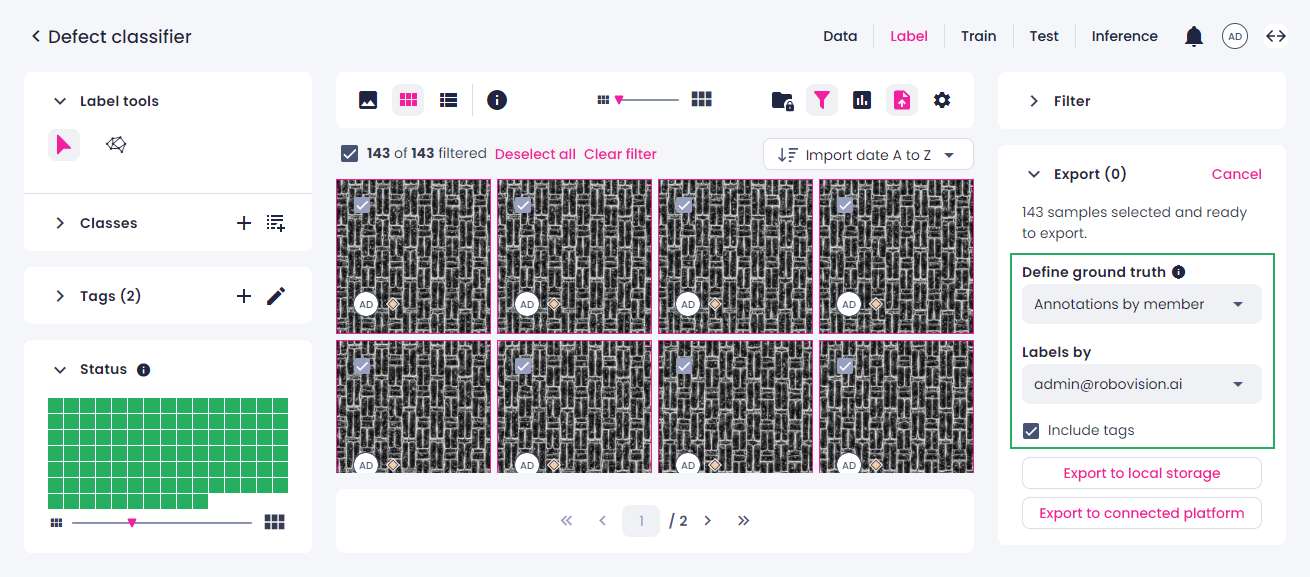Image resolution: width=1310 pixels, height=577 pixels.
Task: Edit tags with pencil icon
Action: pyautogui.click(x=276, y=296)
